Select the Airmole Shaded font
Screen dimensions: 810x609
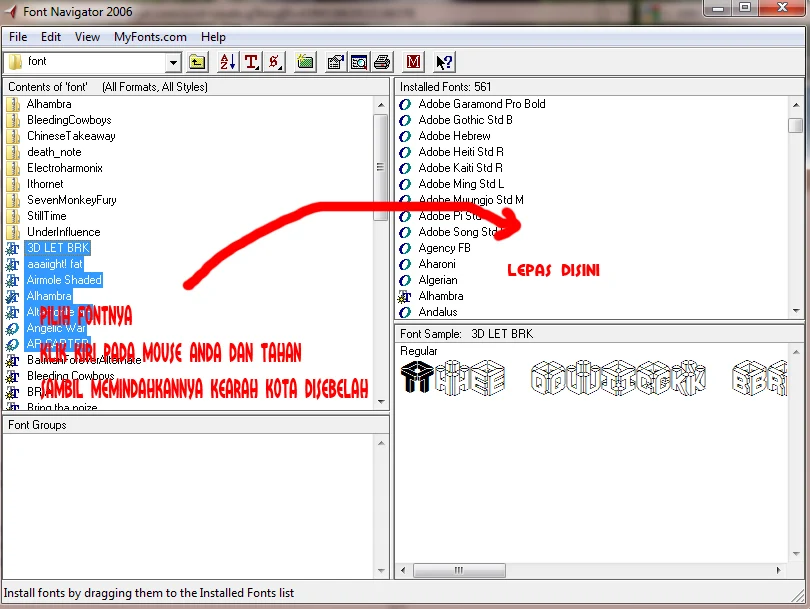click(64, 280)
